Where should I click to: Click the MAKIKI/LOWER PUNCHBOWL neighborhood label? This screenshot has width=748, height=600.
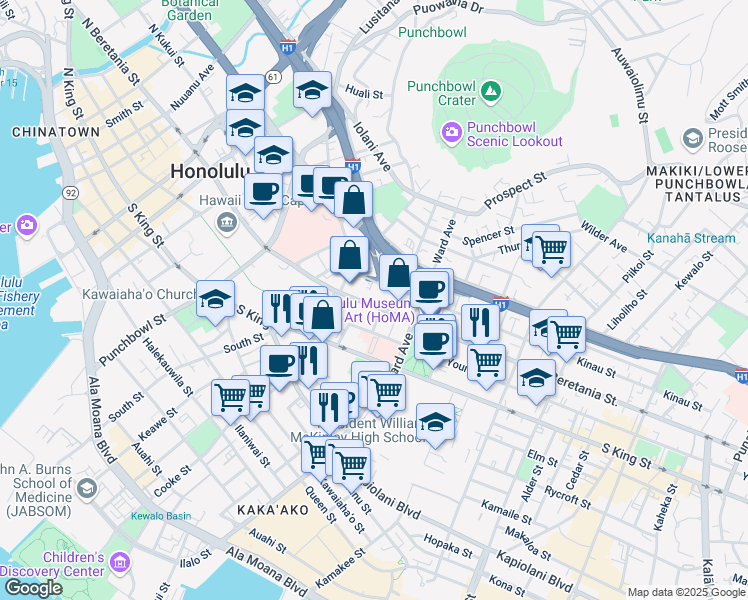[x=697, y=184]
